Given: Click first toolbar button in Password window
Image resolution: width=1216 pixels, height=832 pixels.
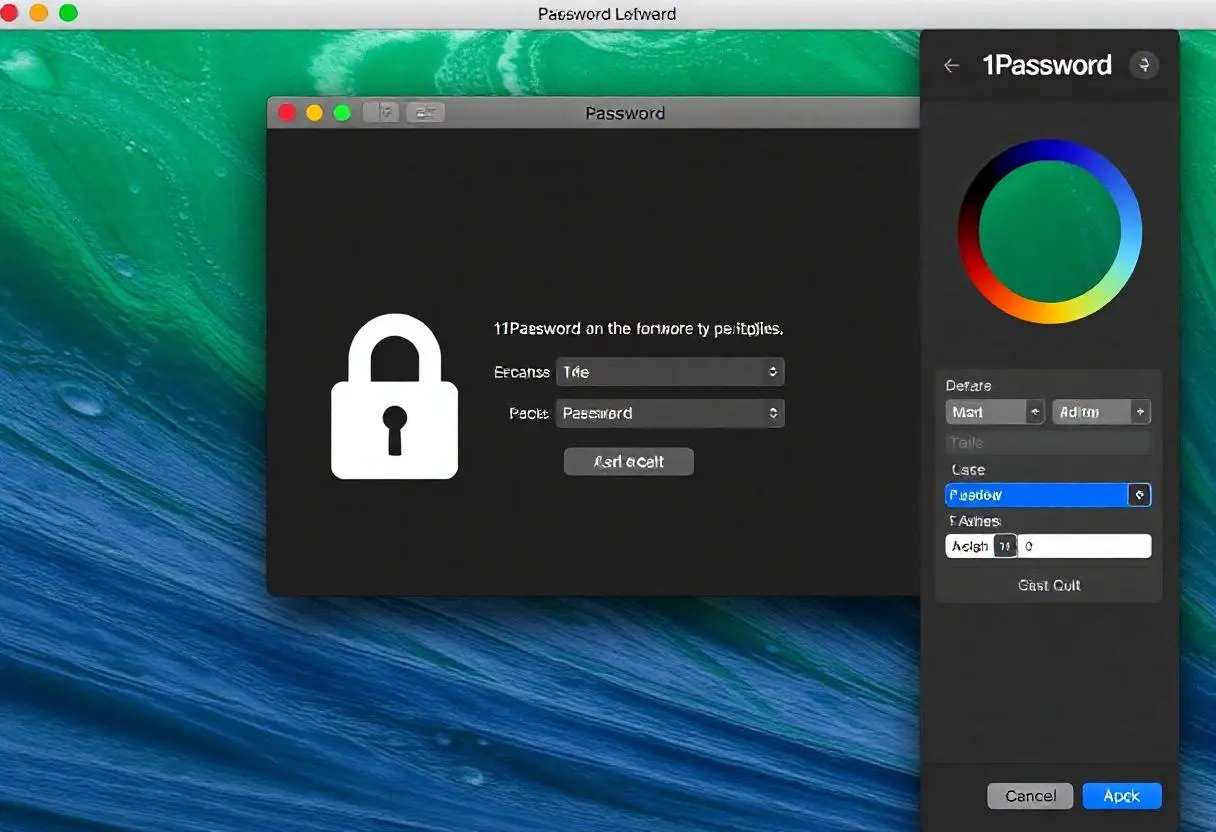Looking at the screenshot, I should tap(381, 113).
